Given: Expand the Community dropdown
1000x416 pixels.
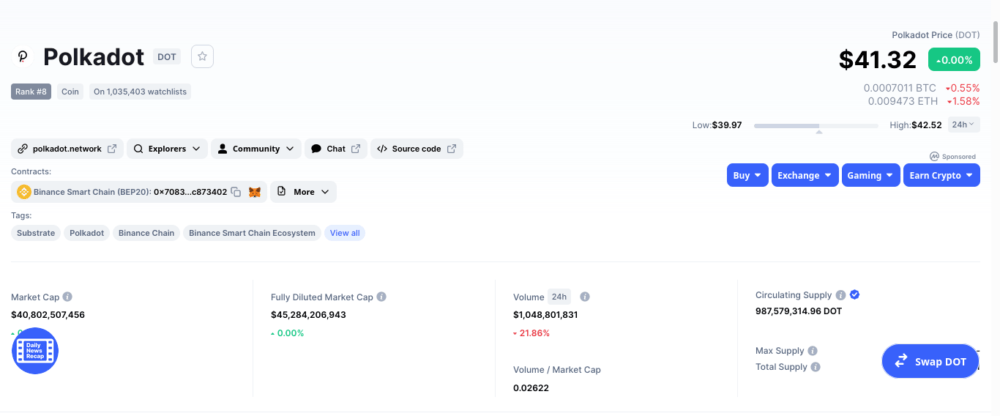Looking at the screenshot, I should click(x=257, y=149).
